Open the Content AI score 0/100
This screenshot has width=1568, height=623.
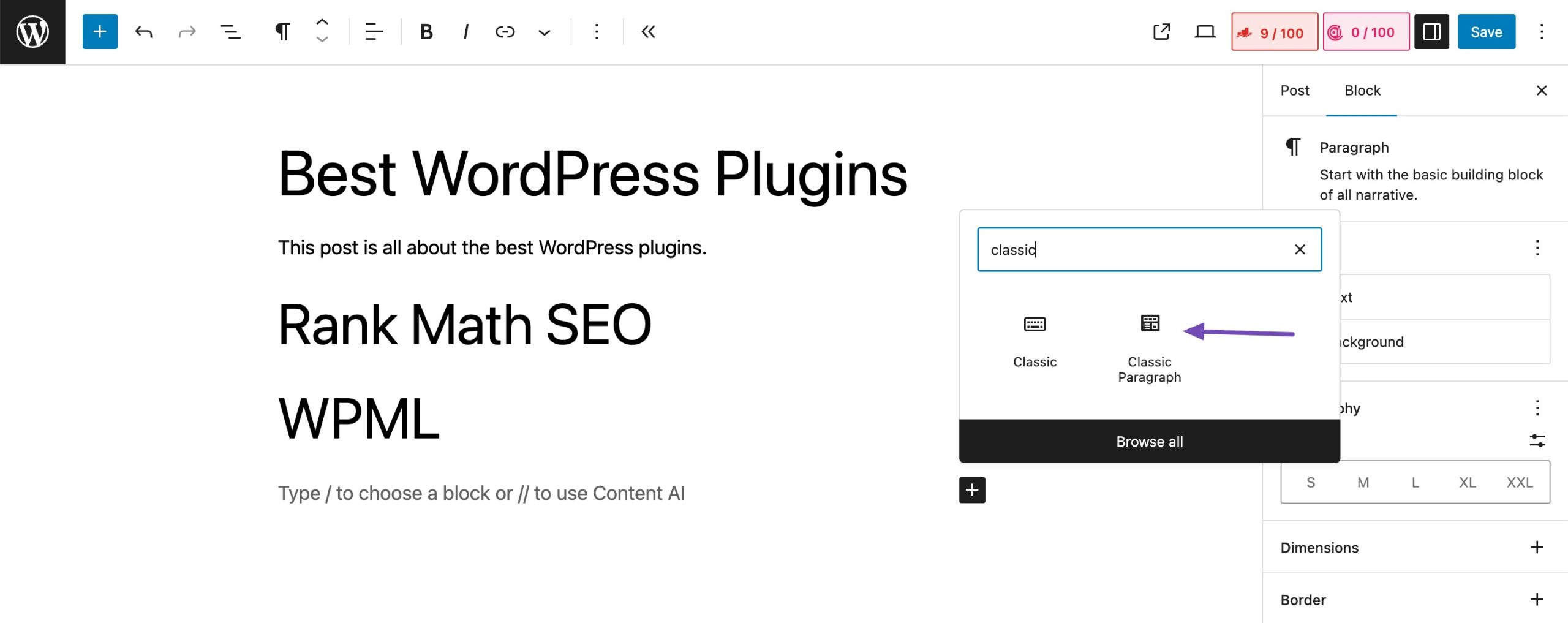(x=1366, y=32)
